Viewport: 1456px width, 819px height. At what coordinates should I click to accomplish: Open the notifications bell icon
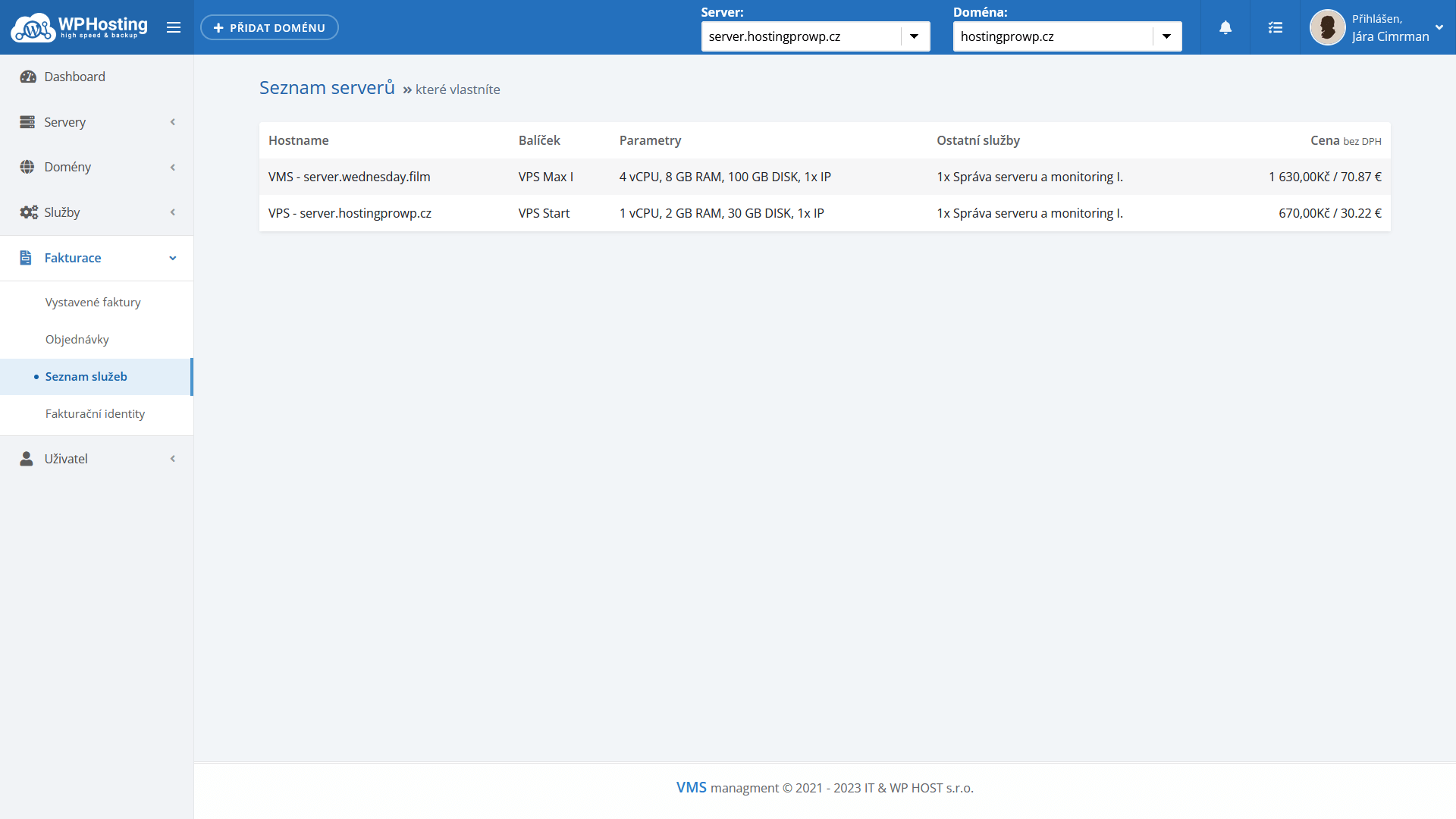(x=1225, y=27)
